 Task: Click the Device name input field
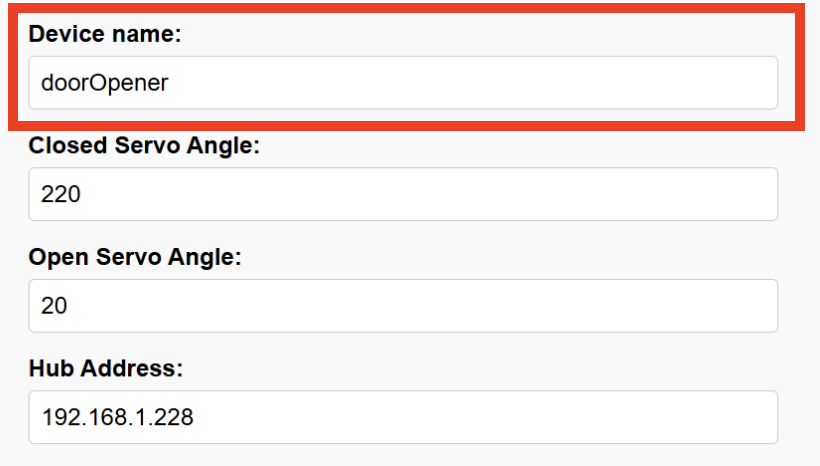click(403, 83)
